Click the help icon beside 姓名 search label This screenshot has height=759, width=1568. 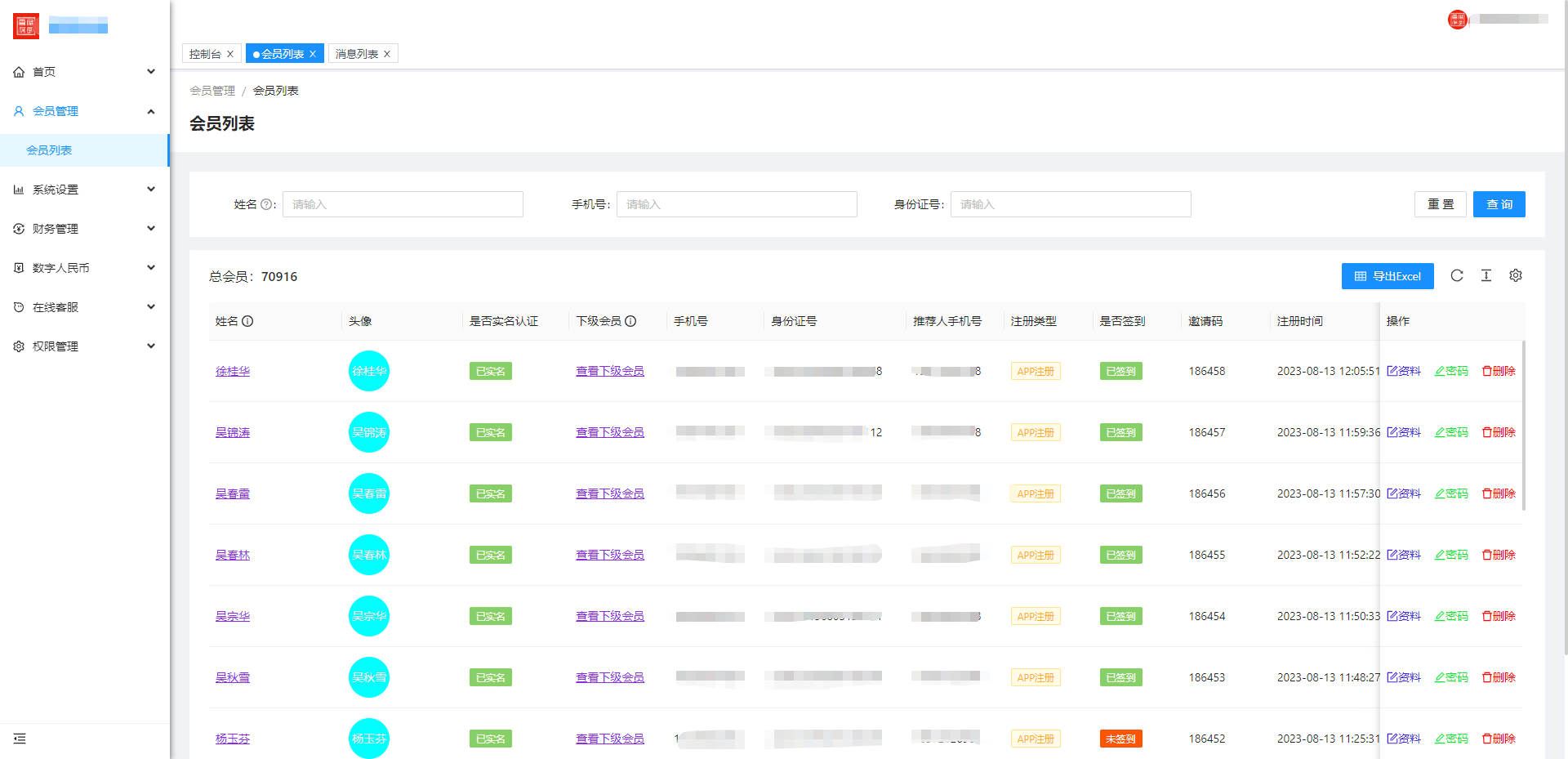(266, 204)
